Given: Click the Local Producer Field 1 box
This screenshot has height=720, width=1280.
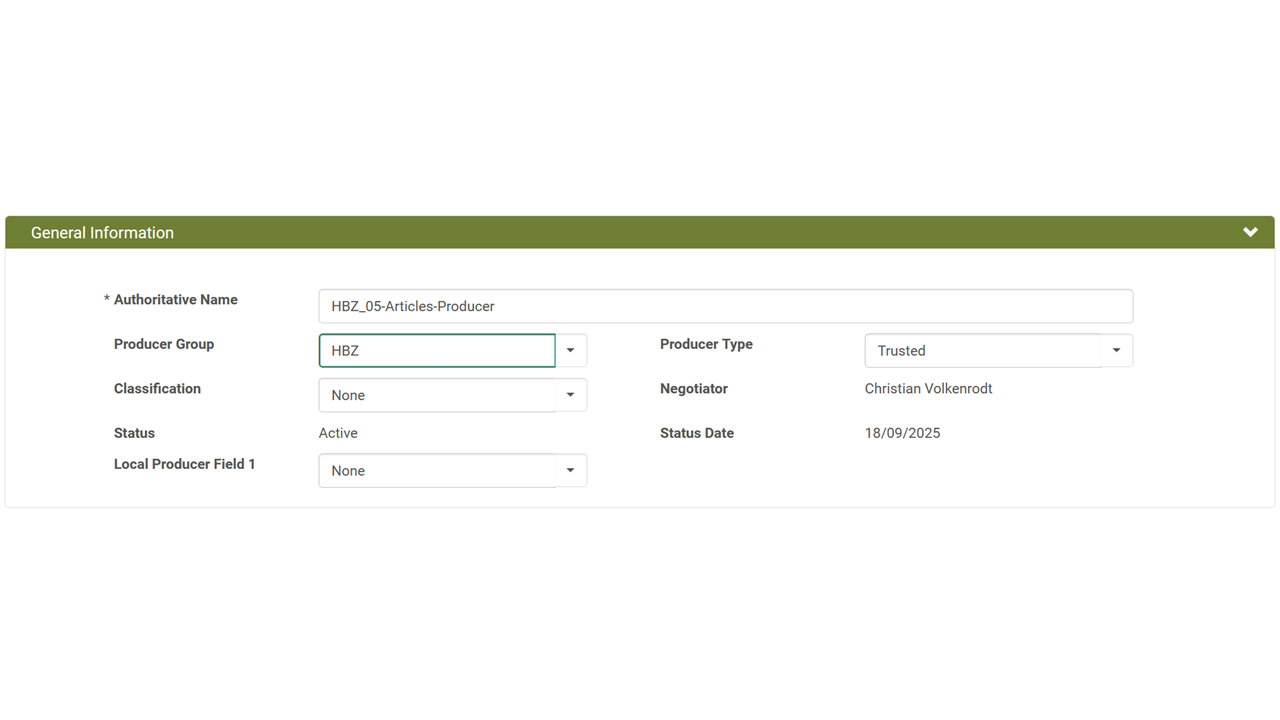Looking at the screenshot, I should tap(437, 471).
